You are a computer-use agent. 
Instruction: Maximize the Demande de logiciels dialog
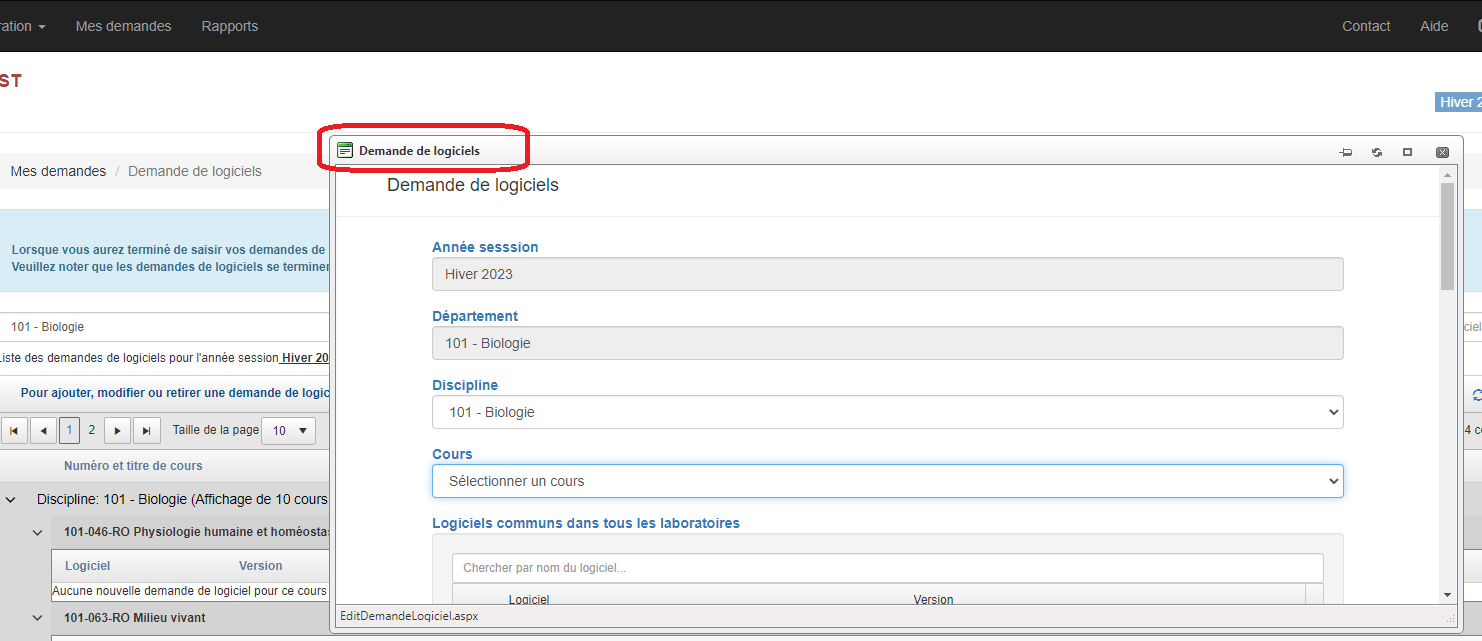tap(1407, 152)
